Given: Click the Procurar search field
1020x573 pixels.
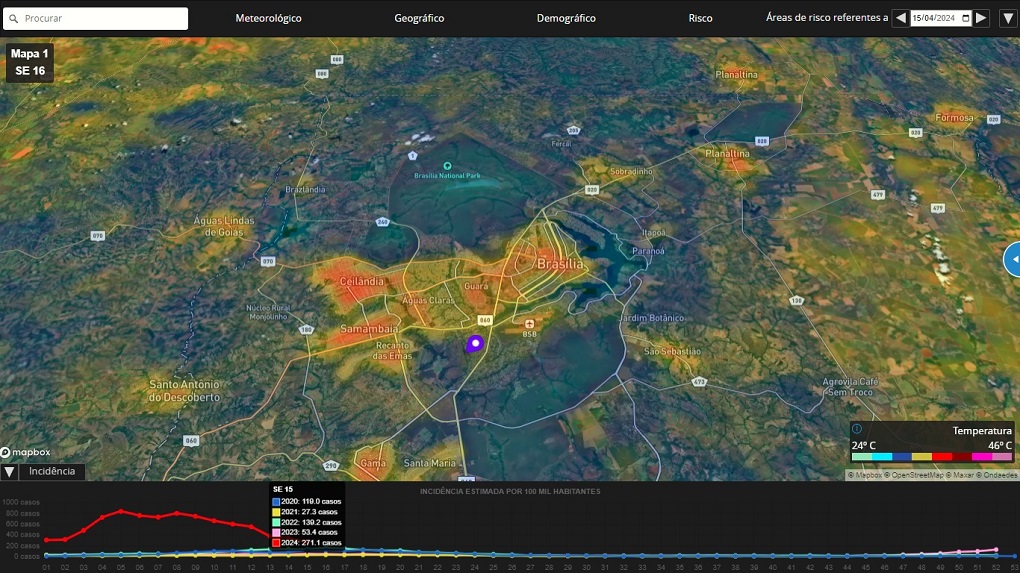Looking at the screenshot, I should pos(102,19).
